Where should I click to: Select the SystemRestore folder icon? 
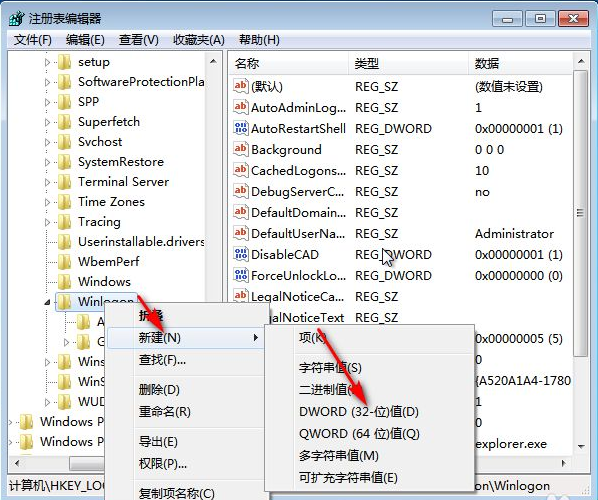pos(64,162)
